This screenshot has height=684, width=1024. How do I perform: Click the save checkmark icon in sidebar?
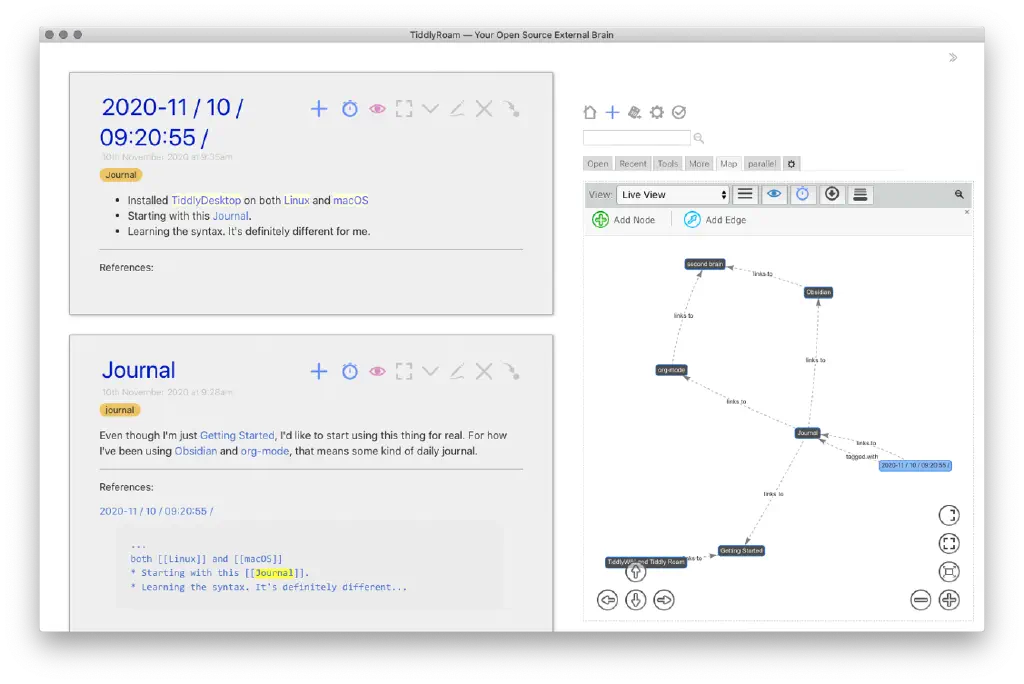point(679,112)
